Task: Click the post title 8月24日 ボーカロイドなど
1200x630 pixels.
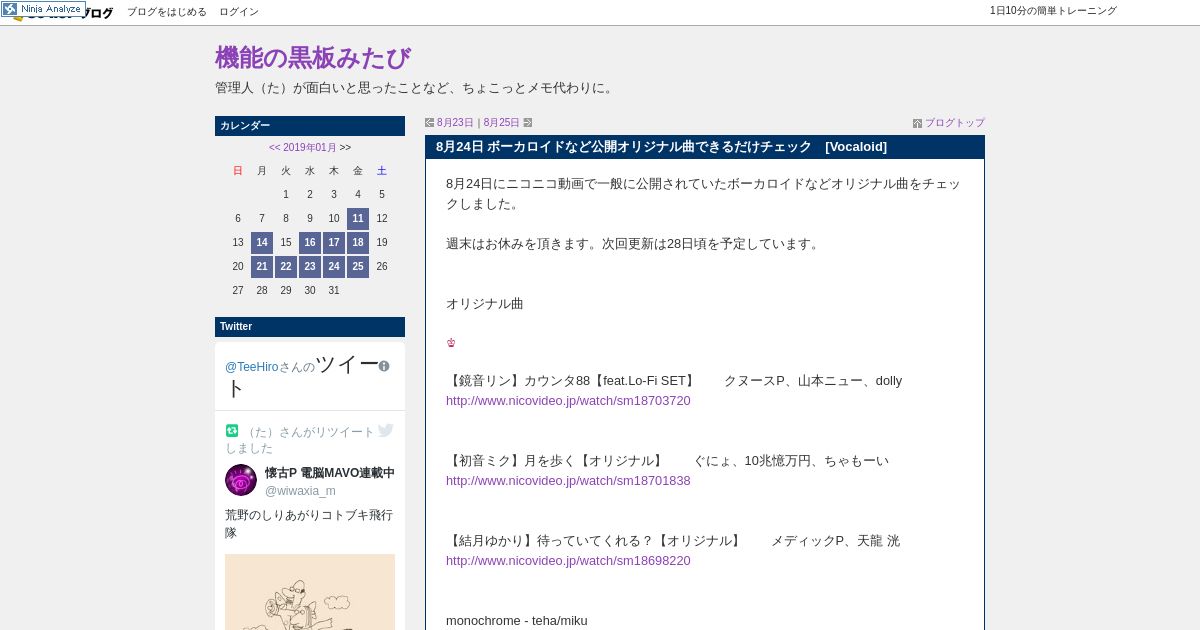Action: [x=661, y=147]
